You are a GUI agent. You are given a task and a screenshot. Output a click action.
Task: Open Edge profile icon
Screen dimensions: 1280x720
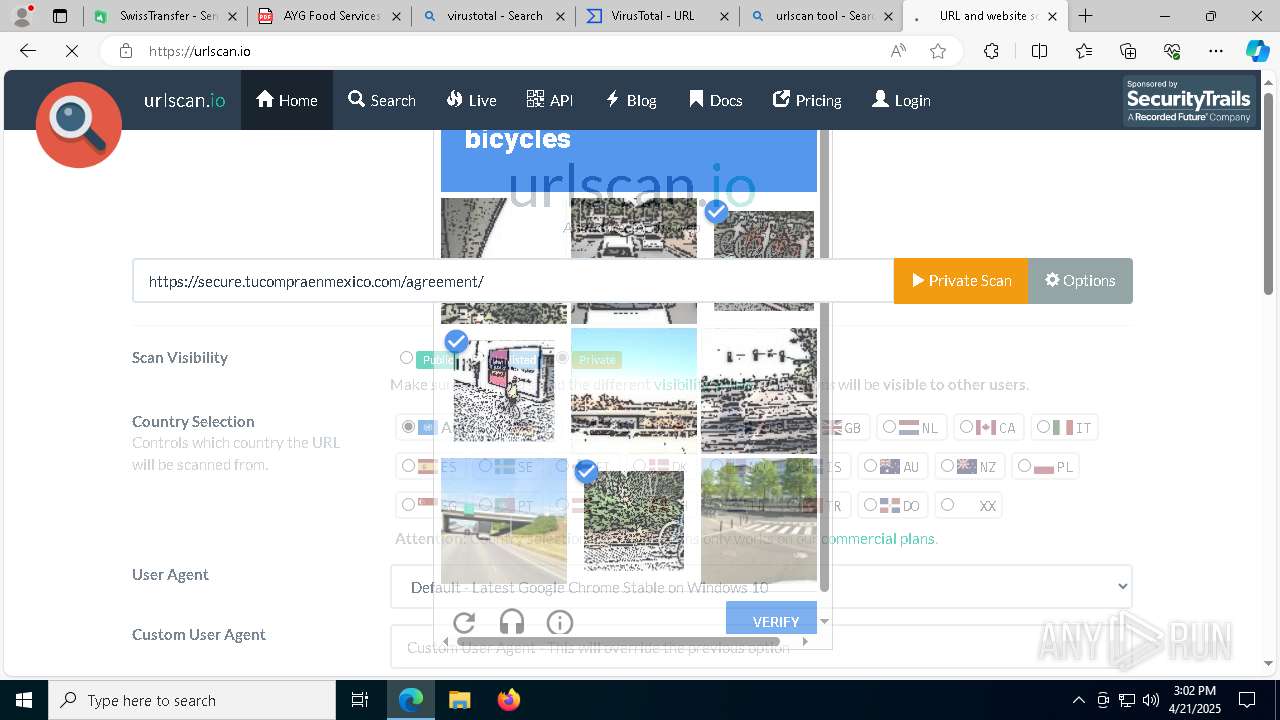point(22,16)
